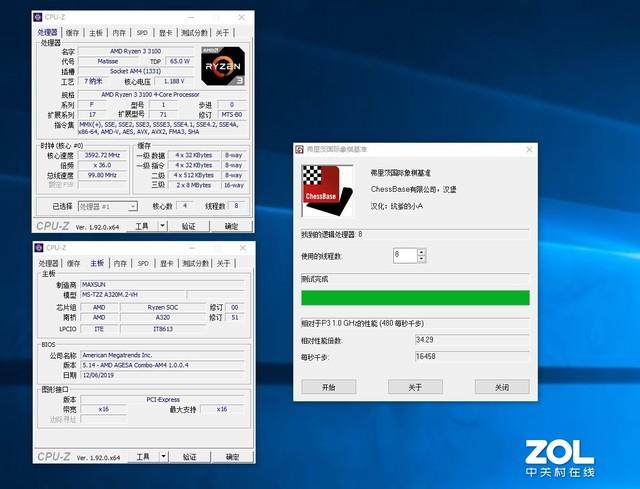Select 显卡 tab in mainboard window
This screenshot has height=489, width=640.
pos(167,263)
